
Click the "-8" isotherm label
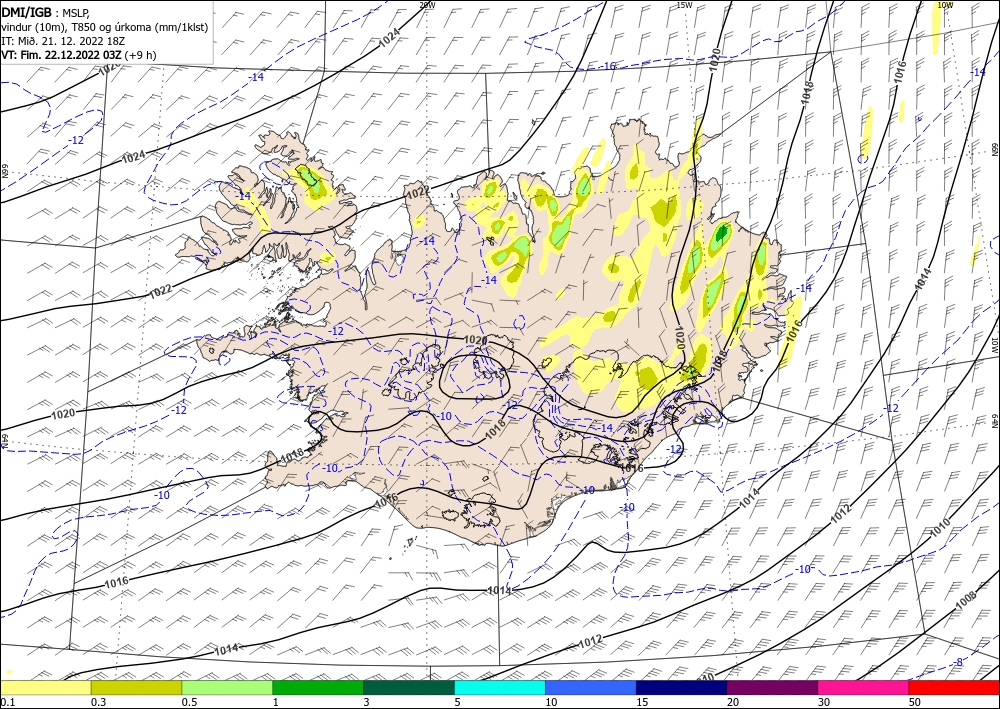click(x=958, y=662)
